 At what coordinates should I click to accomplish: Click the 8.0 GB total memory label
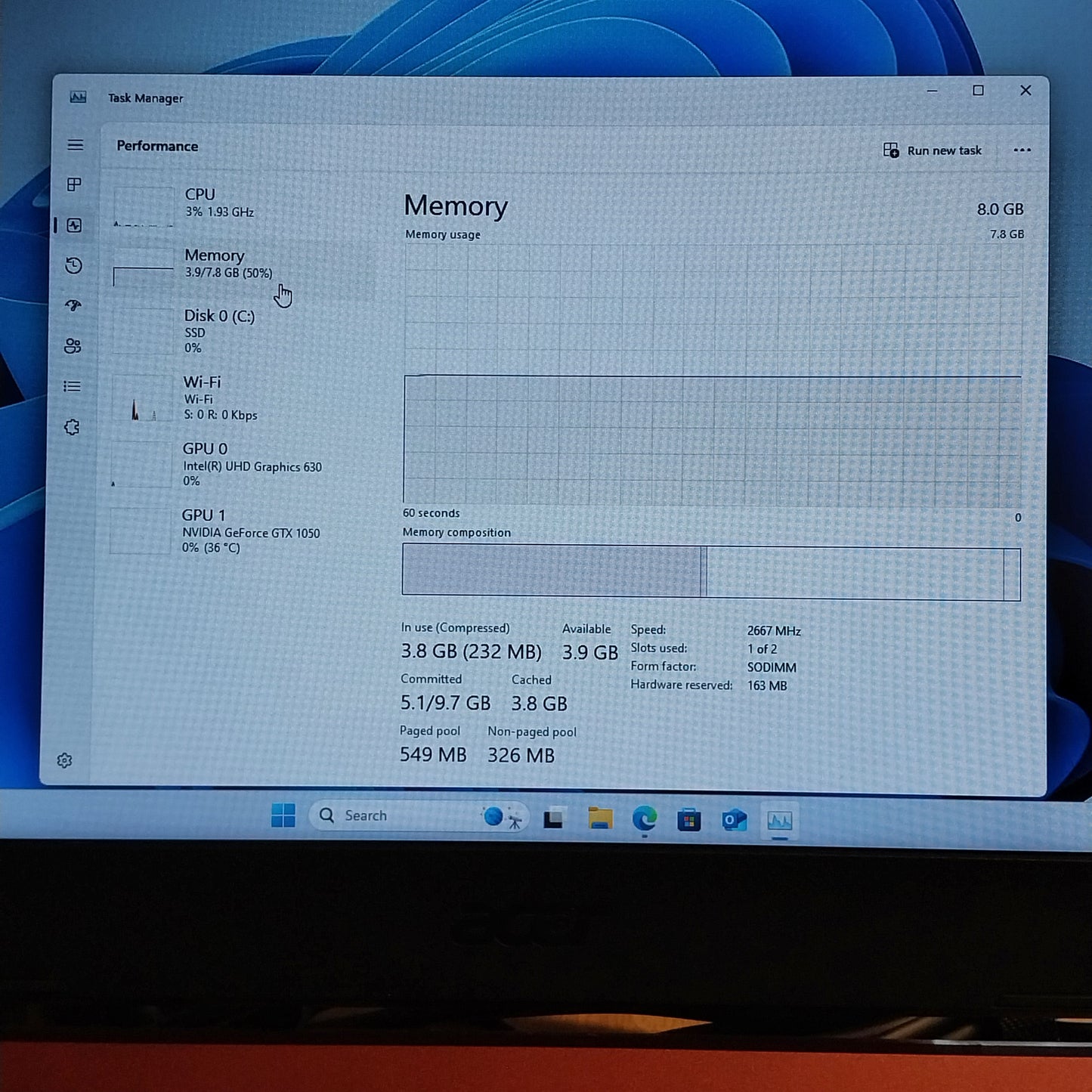pos(1000,209)
